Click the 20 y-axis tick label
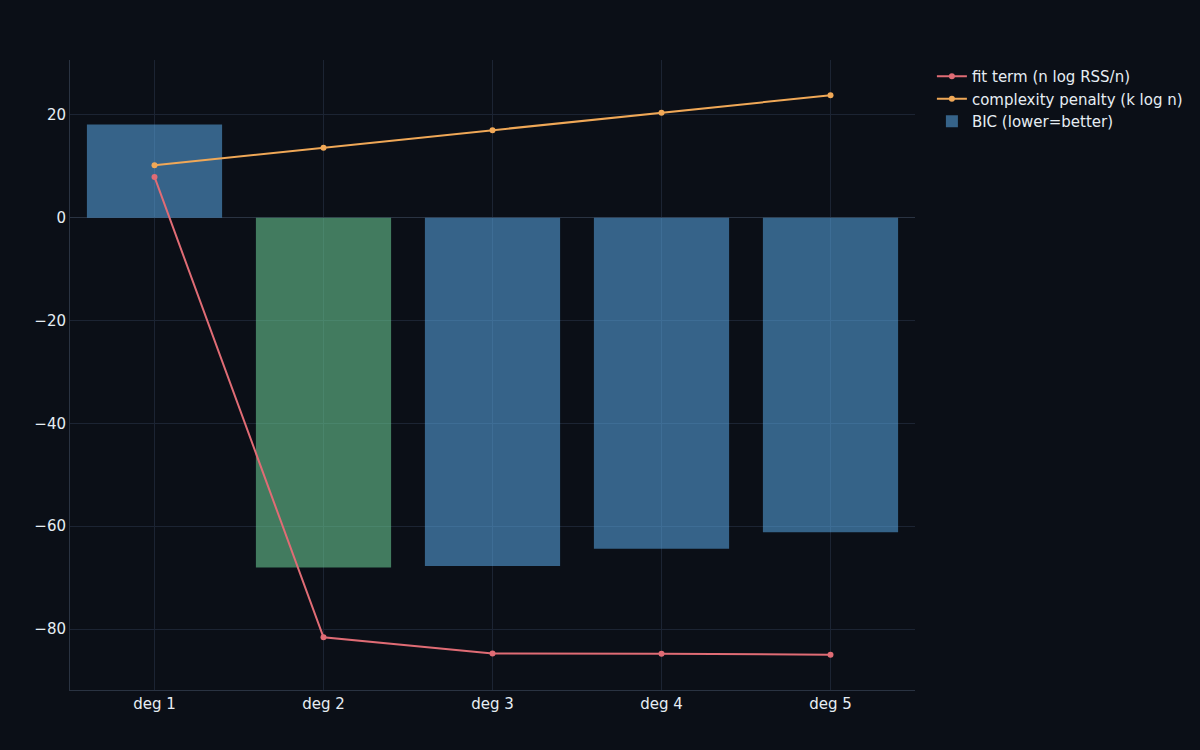The image size is (1200, 750). coord(56,114)
